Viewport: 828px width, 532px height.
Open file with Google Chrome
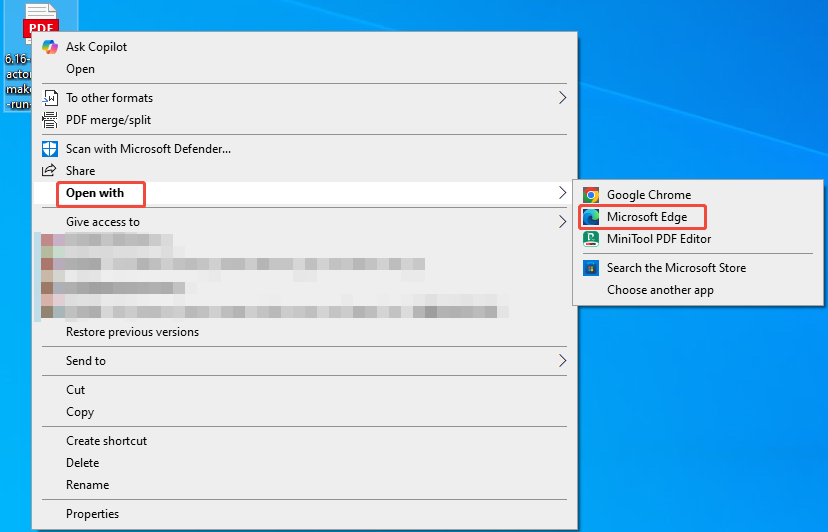(698, 195)
